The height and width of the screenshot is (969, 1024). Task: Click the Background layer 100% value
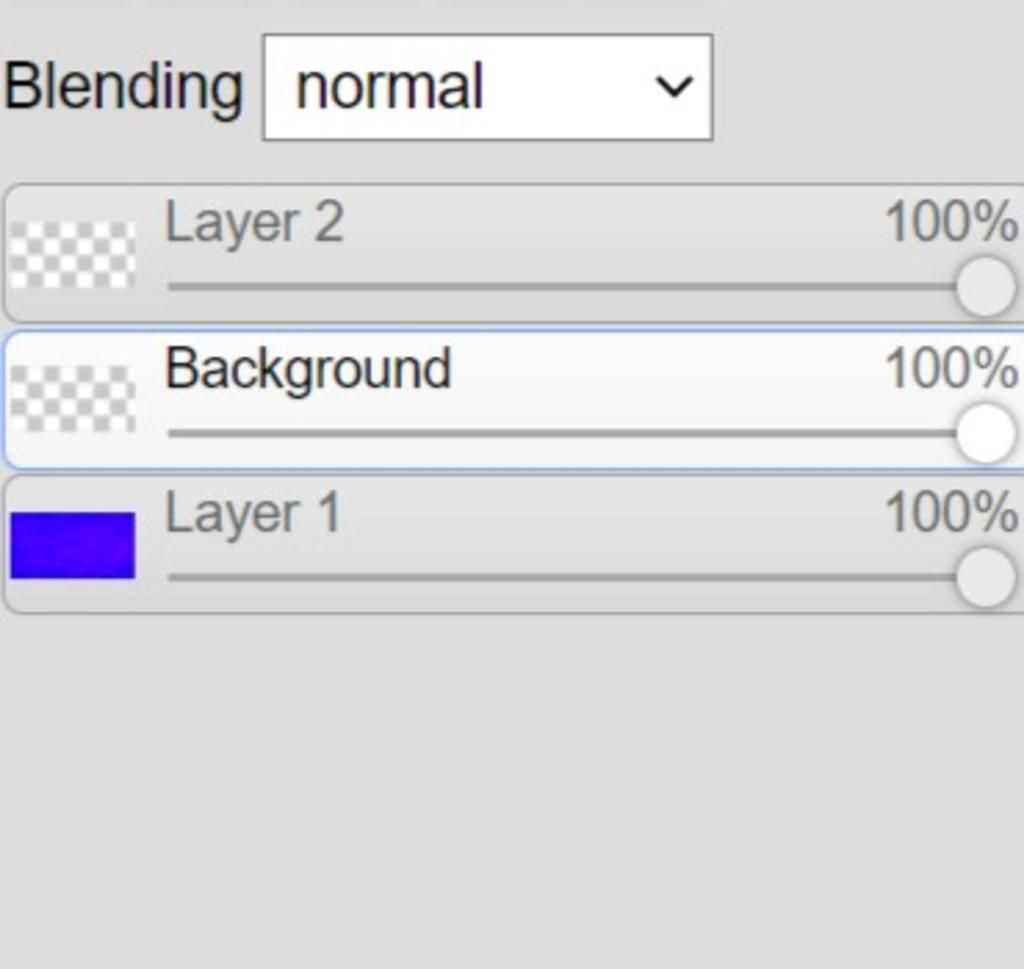pyautogui.click(x=951, y=368)
